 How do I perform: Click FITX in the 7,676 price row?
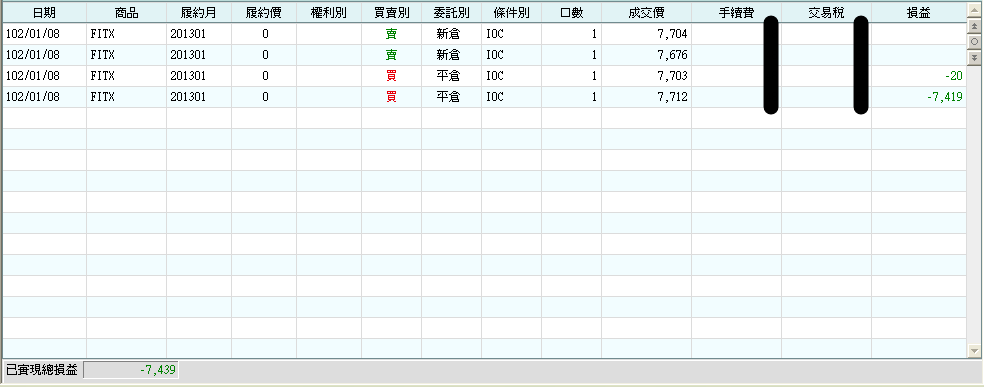(x=103, y=55)
